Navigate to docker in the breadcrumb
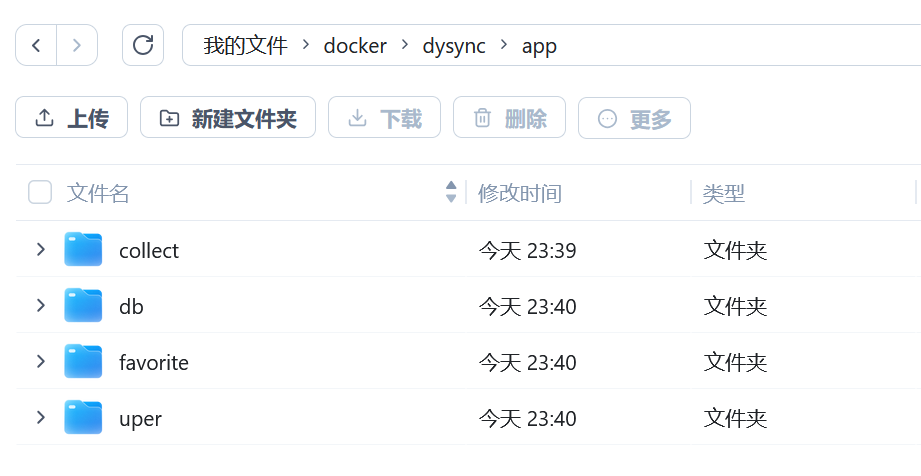 point(355,46)
